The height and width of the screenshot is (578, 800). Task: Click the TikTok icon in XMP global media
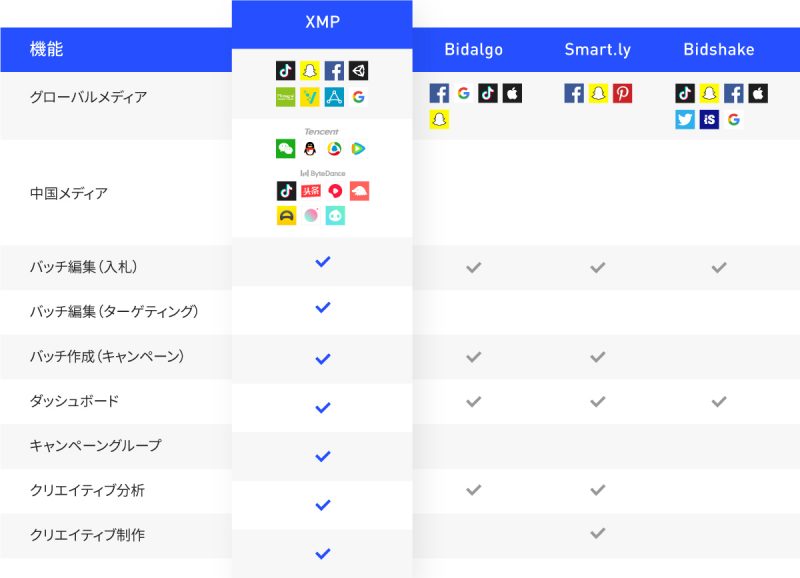286,70
